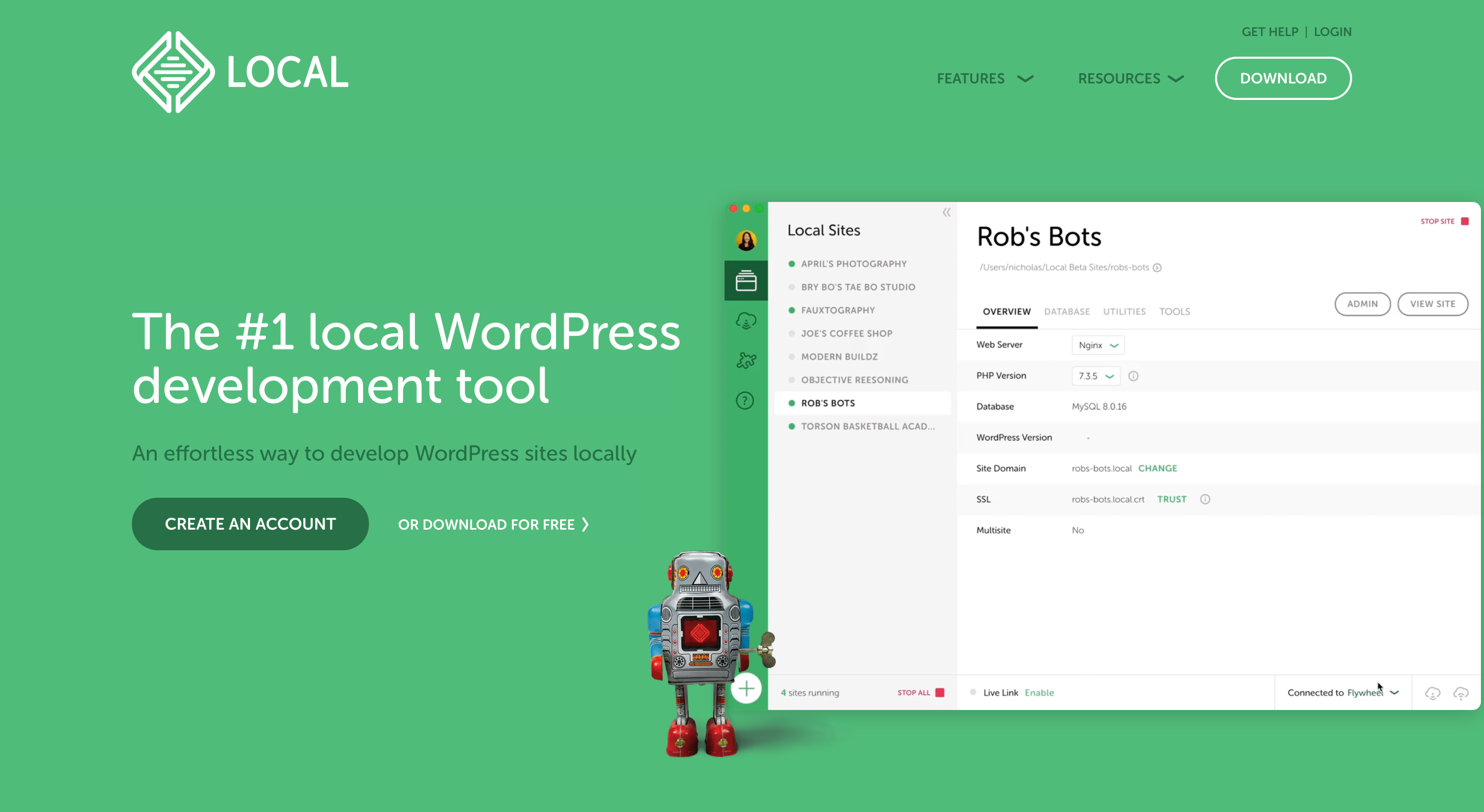1484x812 pixels.
Task: Click the red Stop Site square icon
Action: (1465, 221)
